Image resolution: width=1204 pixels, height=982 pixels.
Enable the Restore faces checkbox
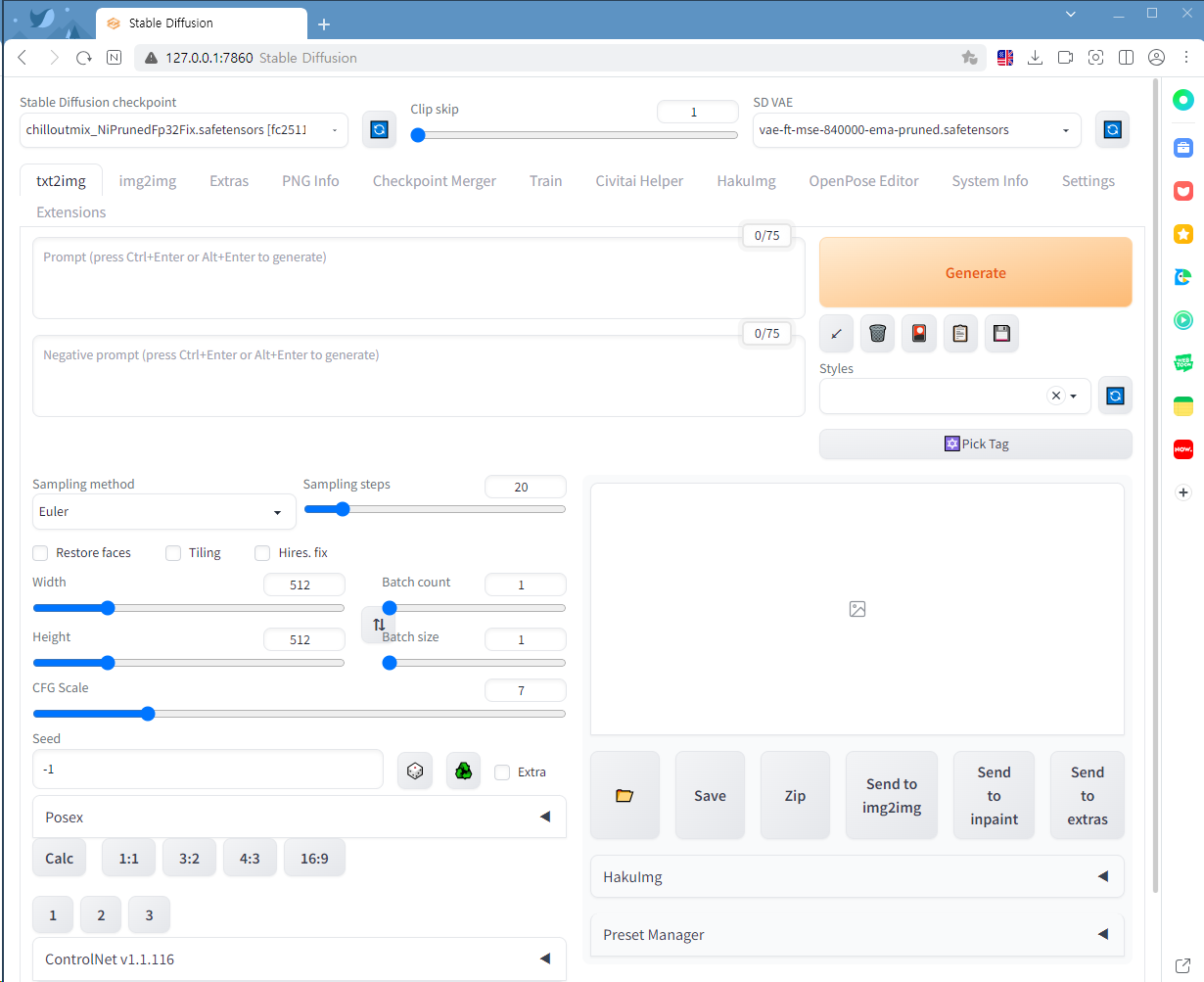pyautogui.click(x=40, y=553)
